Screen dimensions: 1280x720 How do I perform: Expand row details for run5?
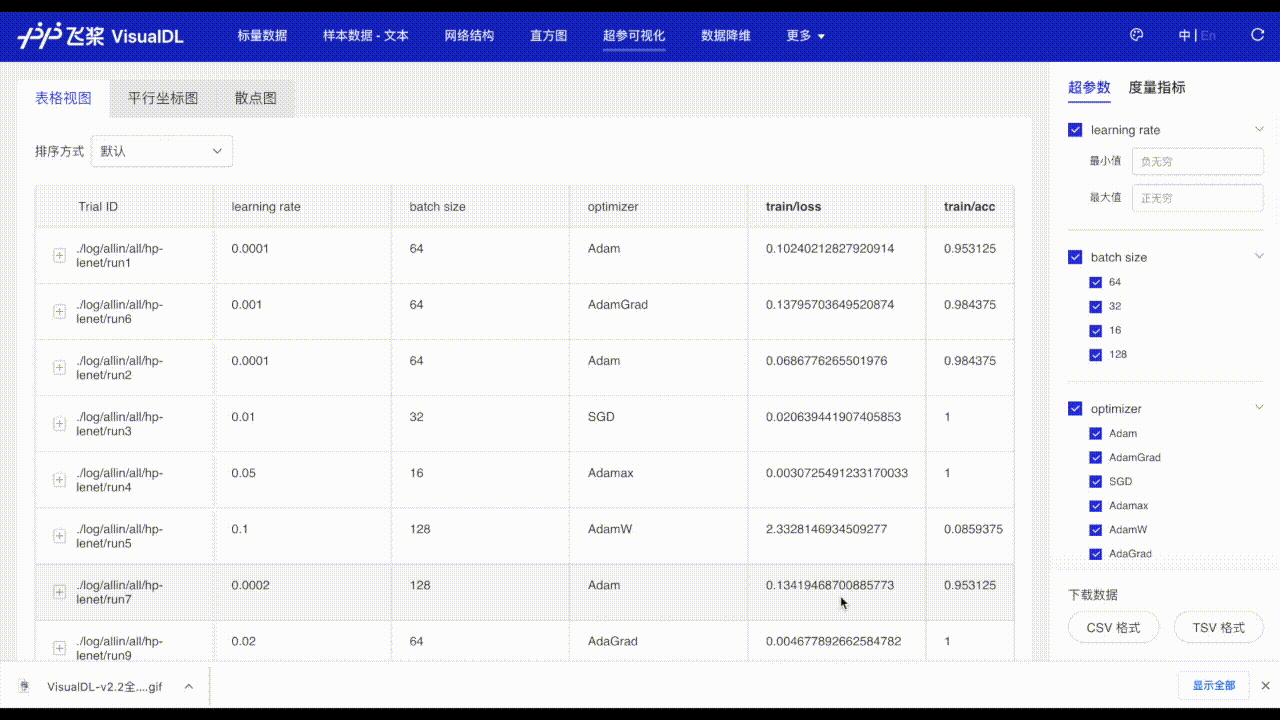59,536
